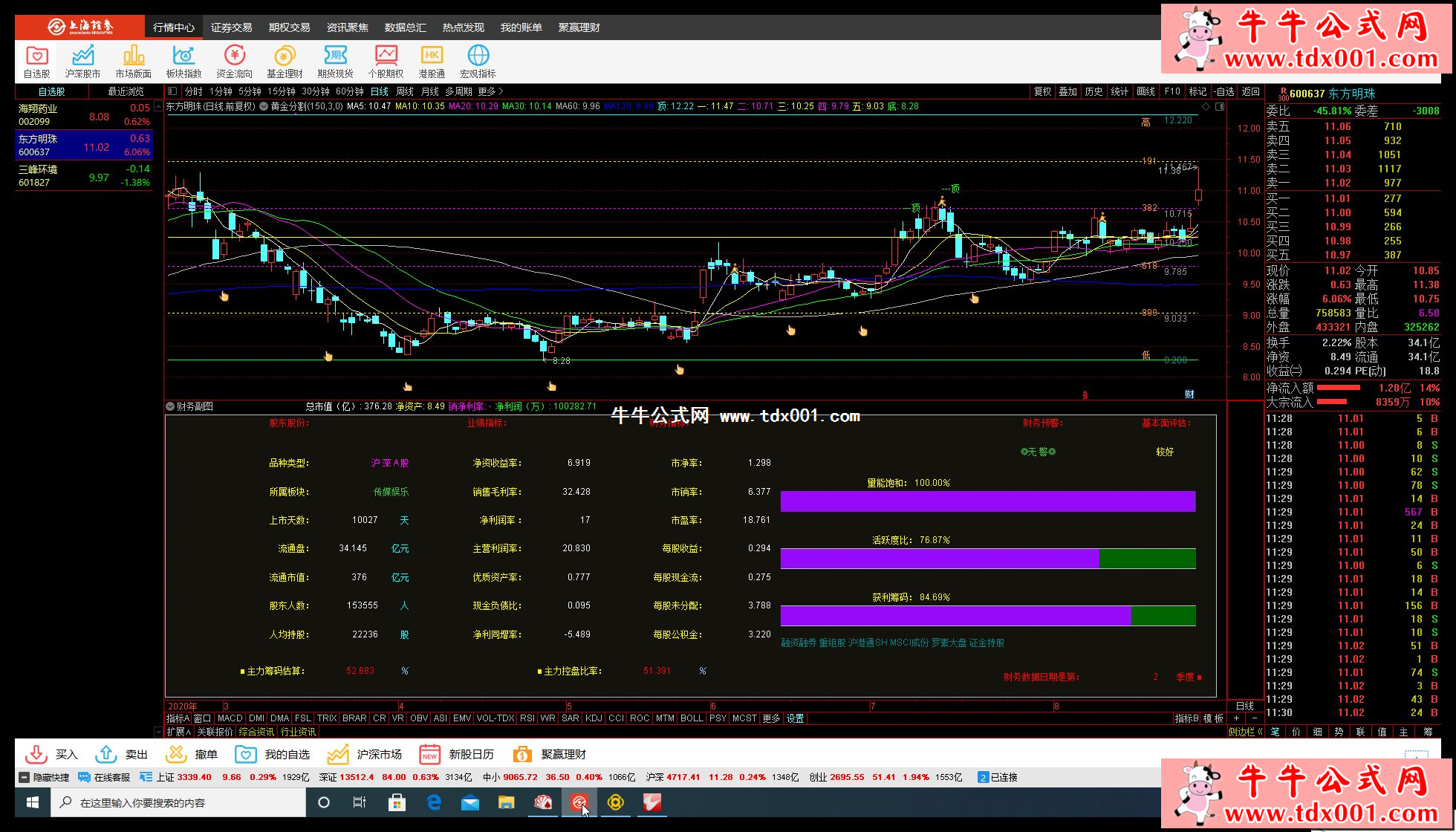Click the Microsoft Edge taskbar icon
This screenshot has height=832, width=1456.
tap(434, 802)
